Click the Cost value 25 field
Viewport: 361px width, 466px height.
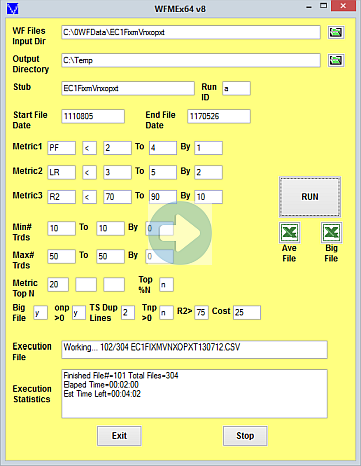tap(247, 312)
